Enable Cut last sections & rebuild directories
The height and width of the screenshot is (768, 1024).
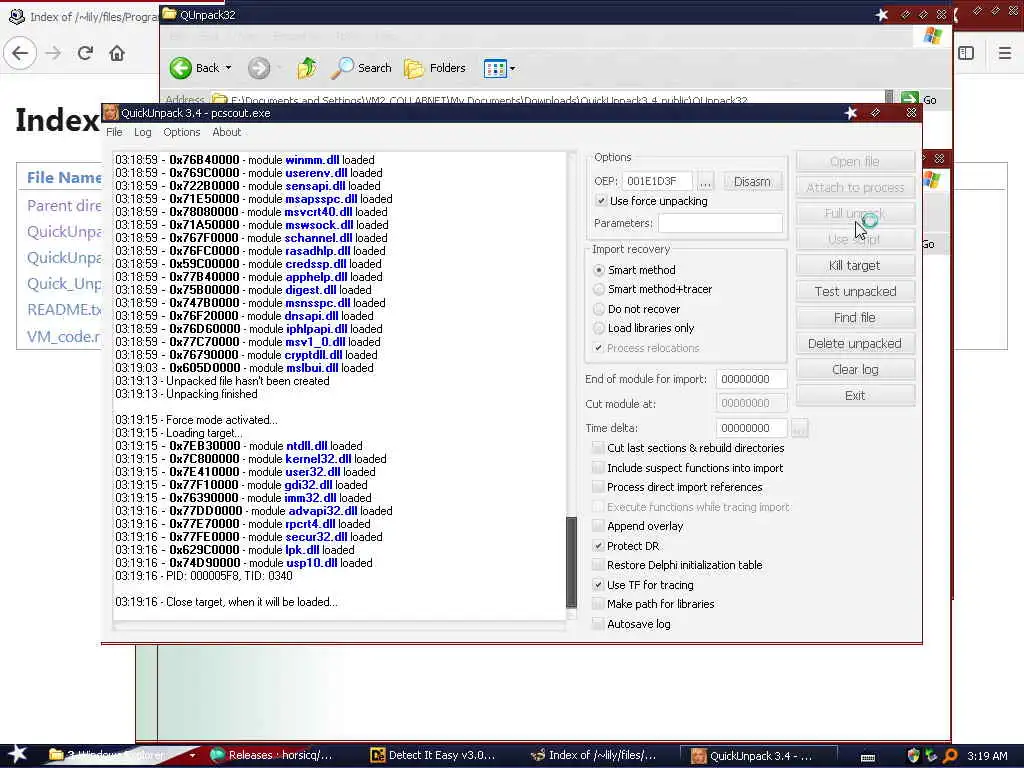coord(598,448)
